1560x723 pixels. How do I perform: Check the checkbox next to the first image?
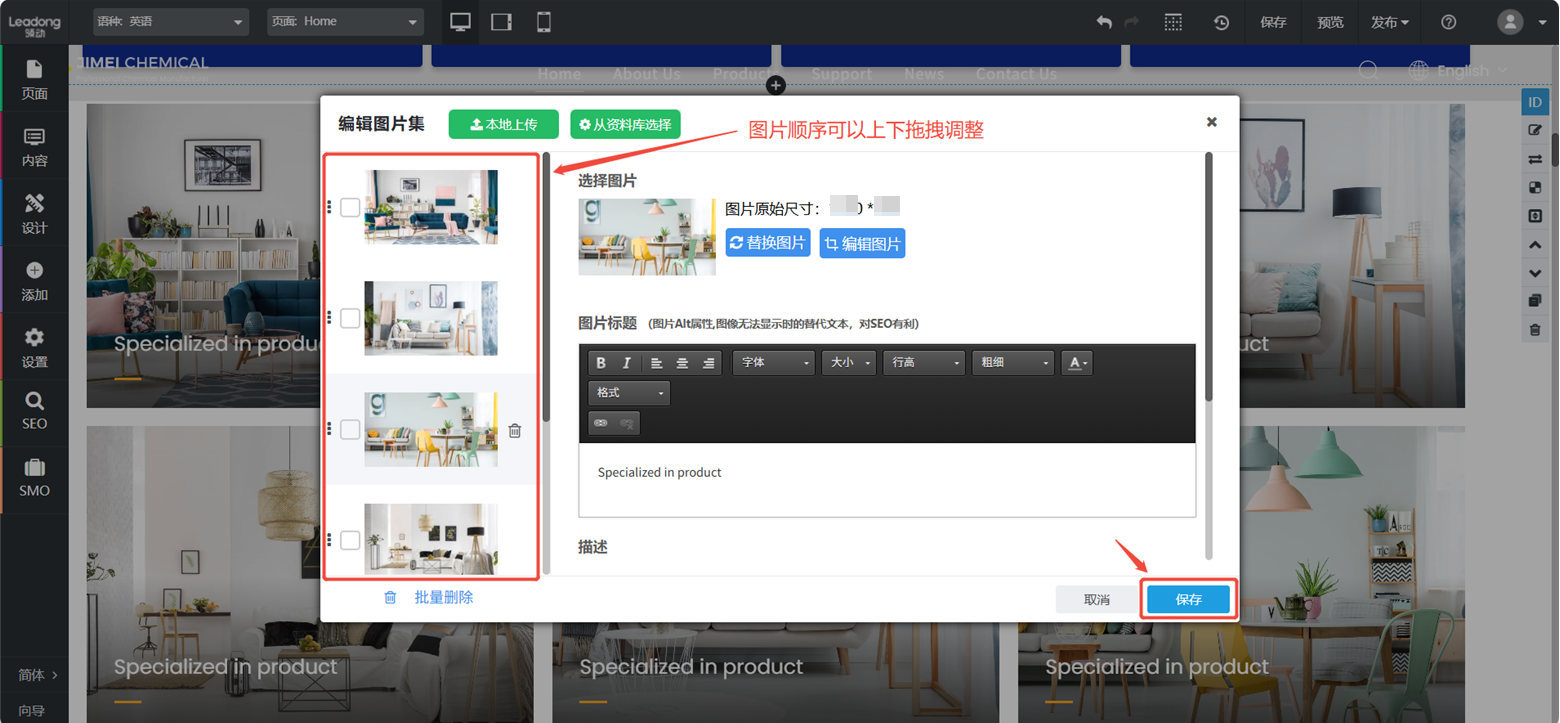[350, 207]
